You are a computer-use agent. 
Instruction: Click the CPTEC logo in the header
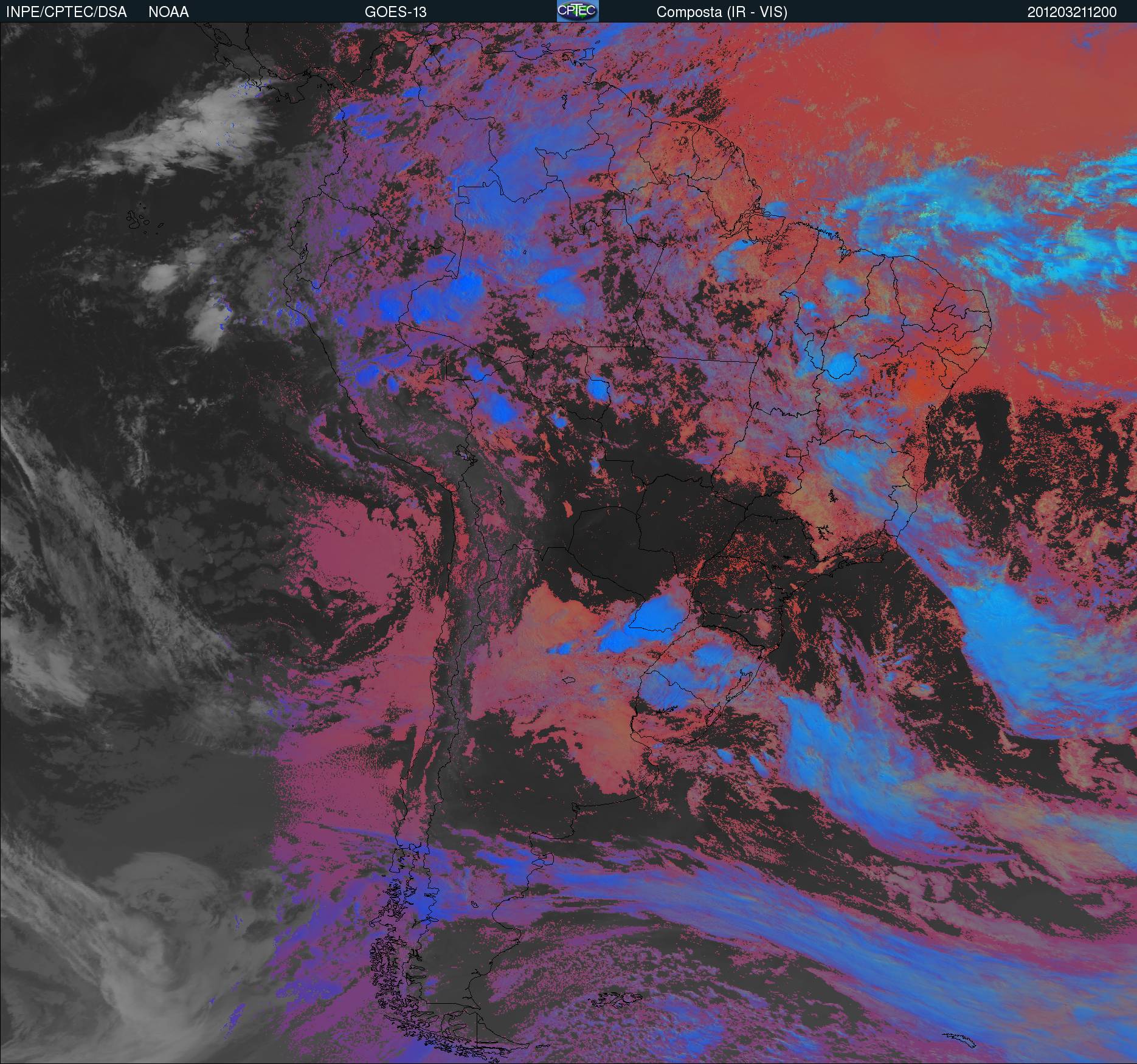coord(578,11)
